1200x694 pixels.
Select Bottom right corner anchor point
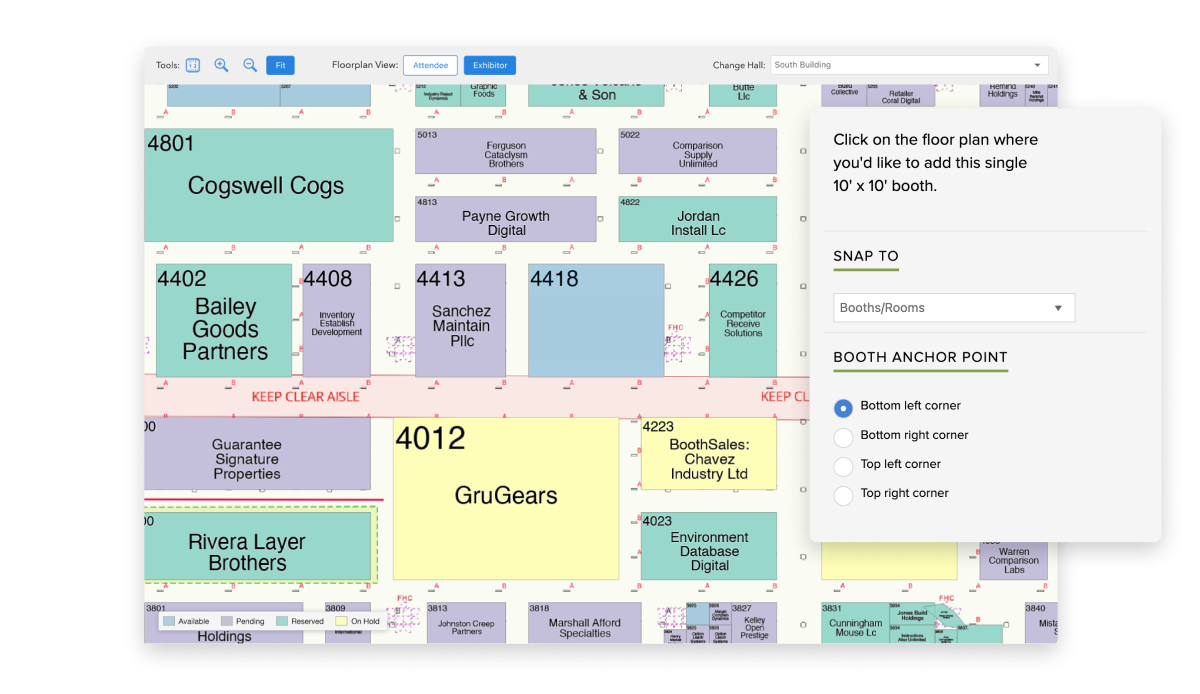[x=843, y=436]
